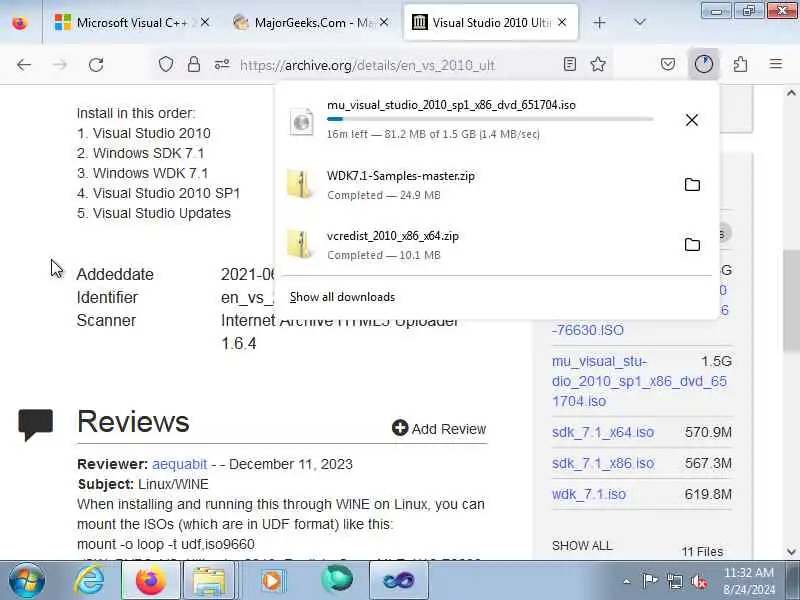800x600 pixels.
Task: Close the MajorGeeks.Com tab
Action: click(x=384, y=22)
